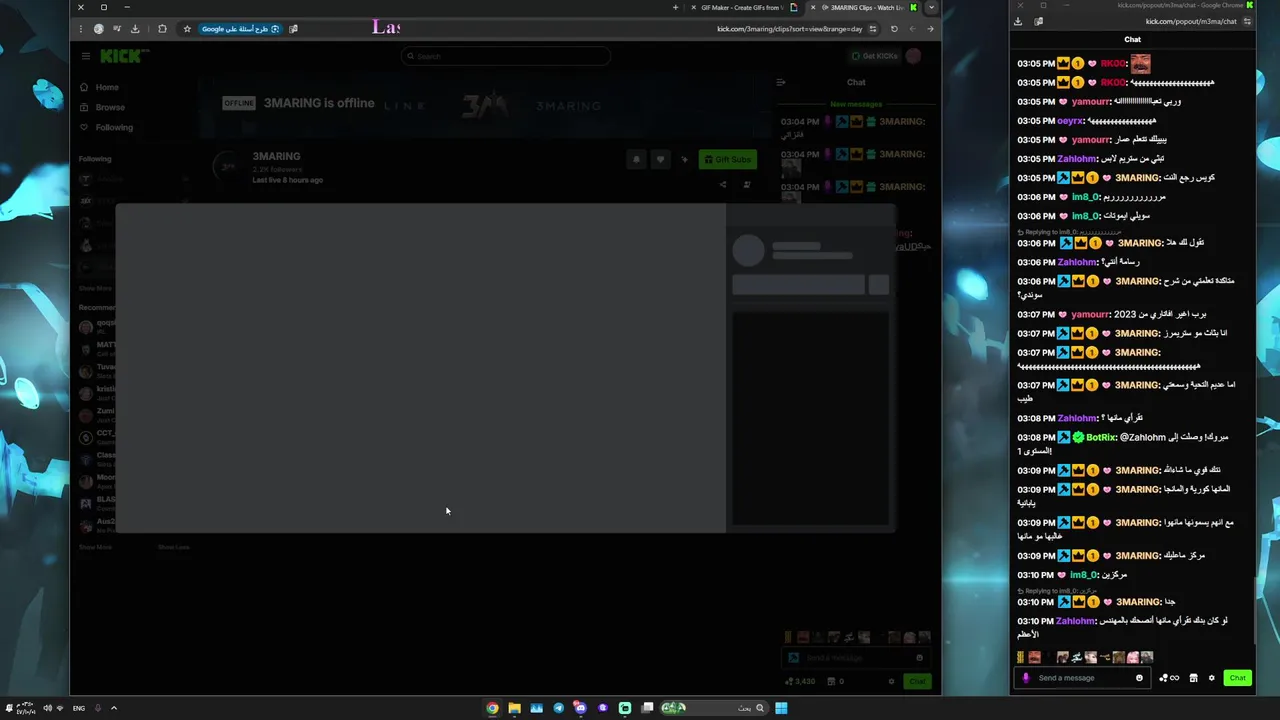Go to Browse in Kick sidebar

point(102,107)
